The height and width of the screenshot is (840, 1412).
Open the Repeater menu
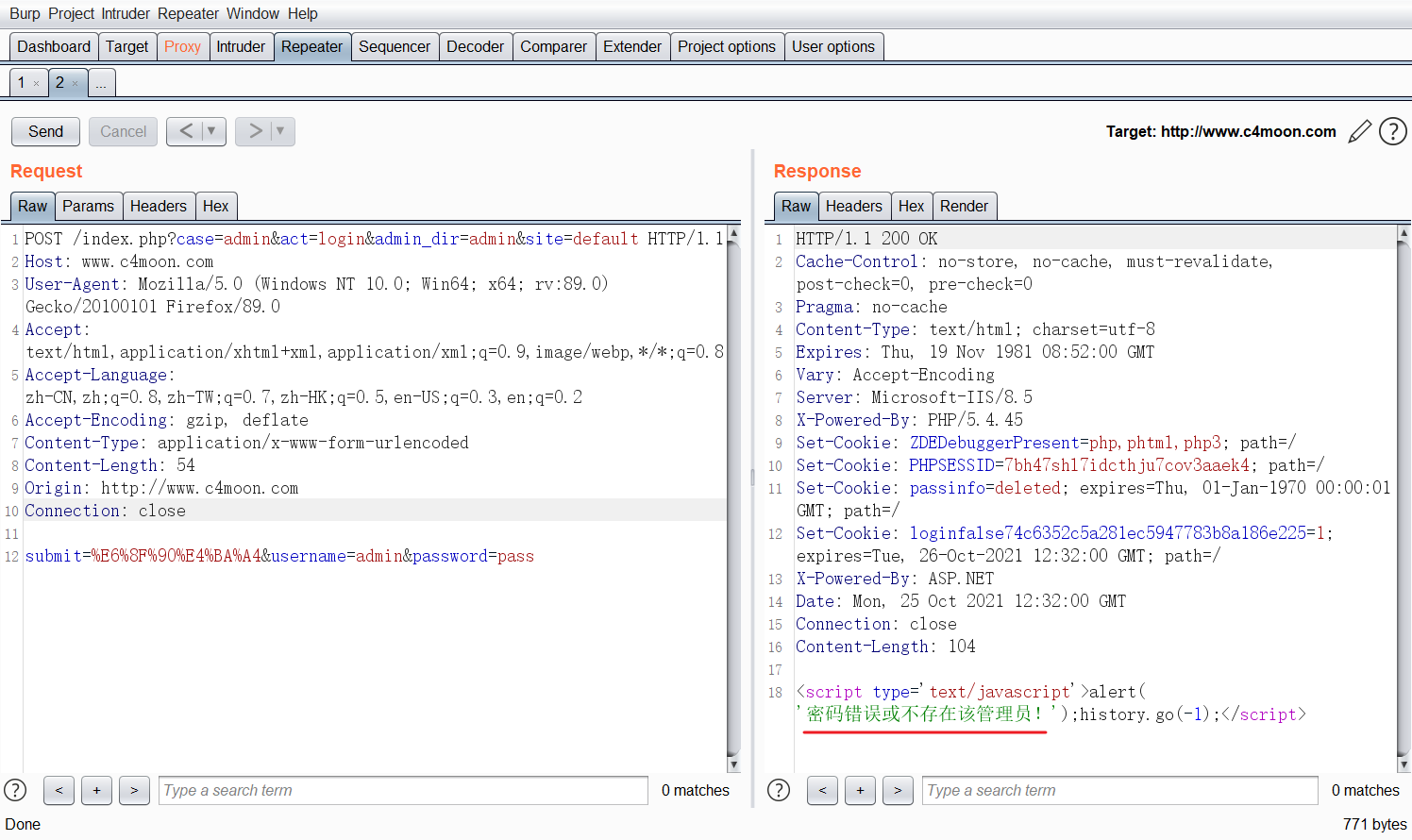(x=188, y=13)
